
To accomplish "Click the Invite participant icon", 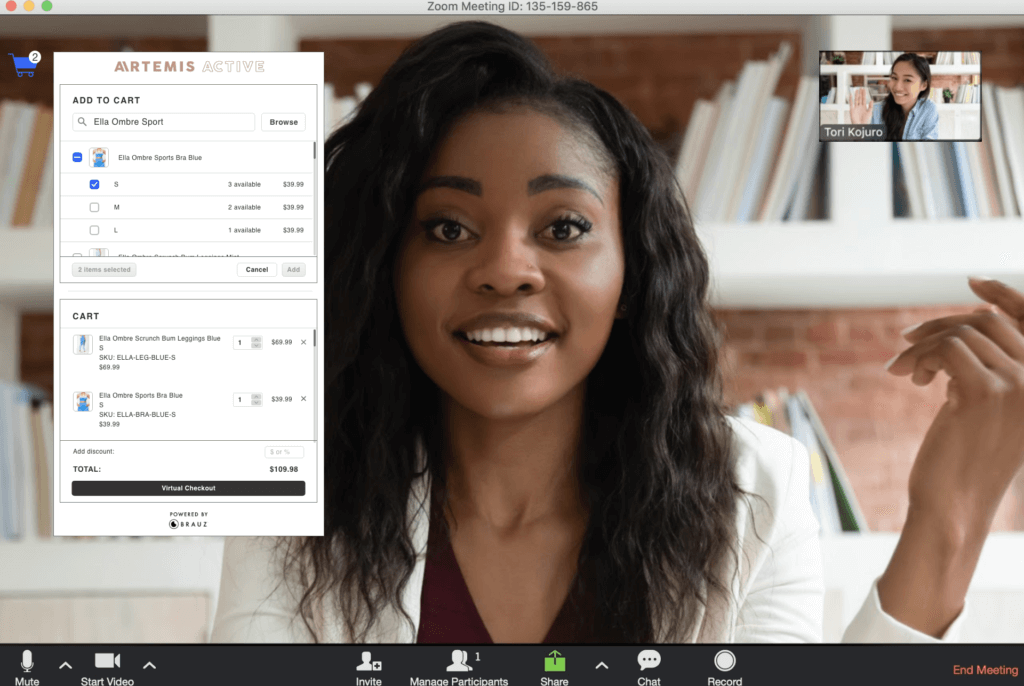I will coord(368,661).
